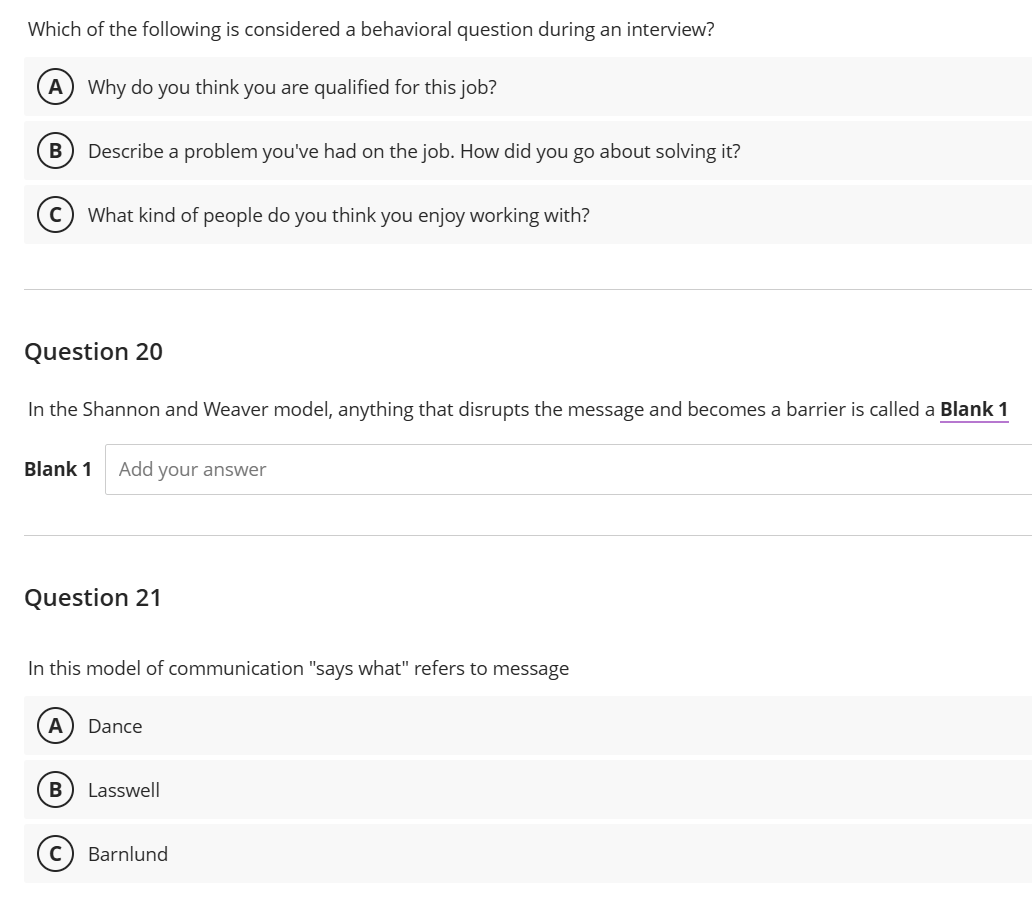1032x903 pixels.
Task: Choose Lasswell as the communication model answer
Action: (123, 790)
